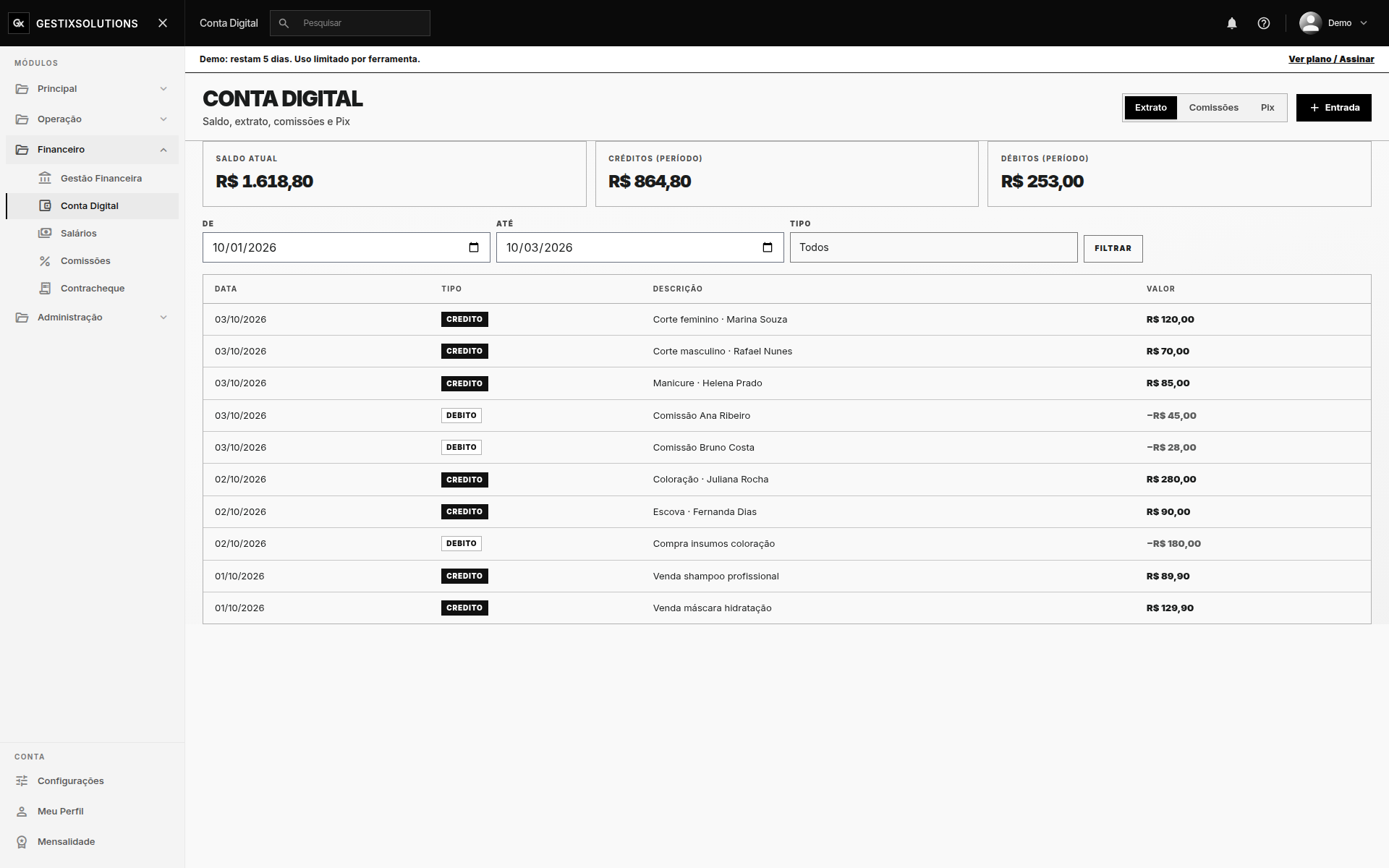Click the Comissões percent icon
The image size is (1389, 868).
click(45, 260)
